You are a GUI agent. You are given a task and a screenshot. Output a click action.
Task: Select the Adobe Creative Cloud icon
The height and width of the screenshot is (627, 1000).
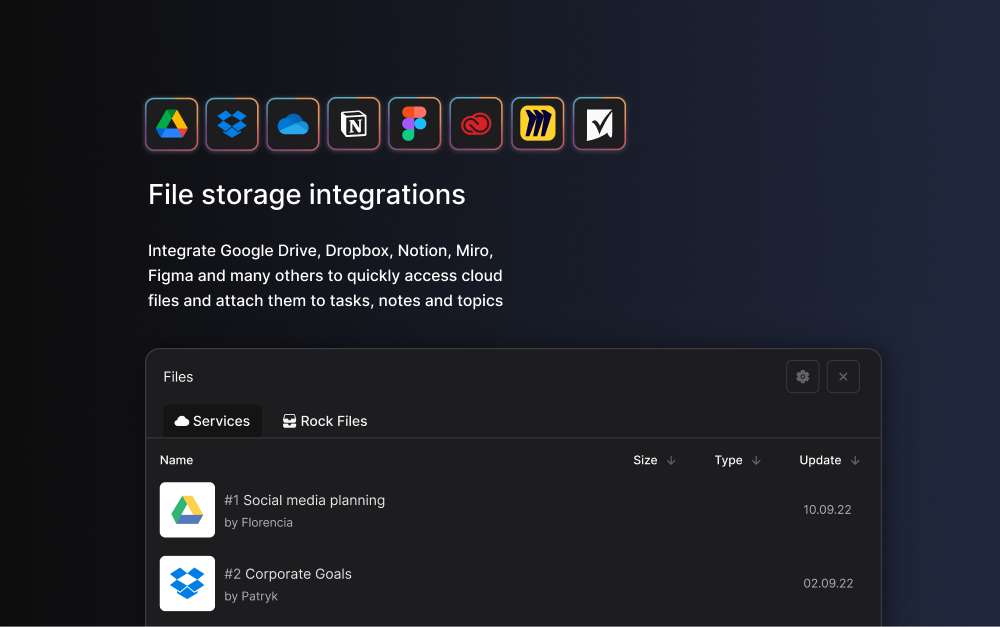[x=476, y=124]
